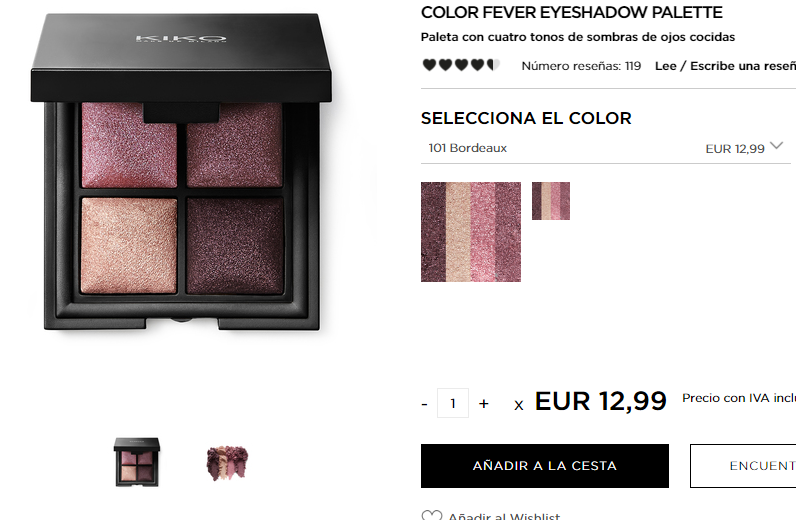The image size is (796, 520).
Task: Click the main eyeshadow palette product image
Action: [181, 173]
